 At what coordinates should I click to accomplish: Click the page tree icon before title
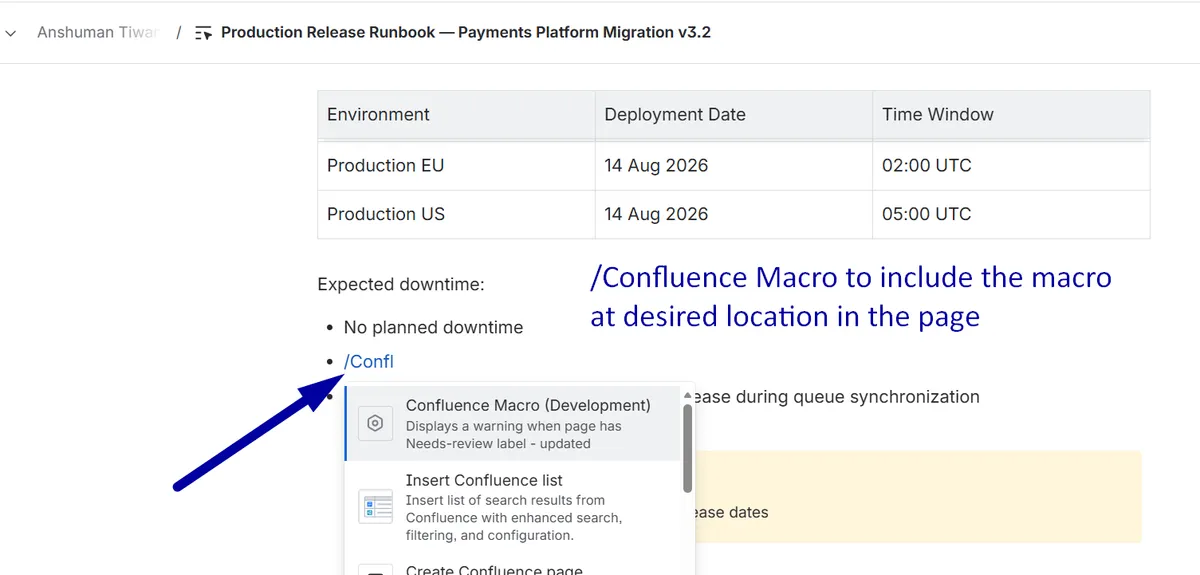(204, 33)
